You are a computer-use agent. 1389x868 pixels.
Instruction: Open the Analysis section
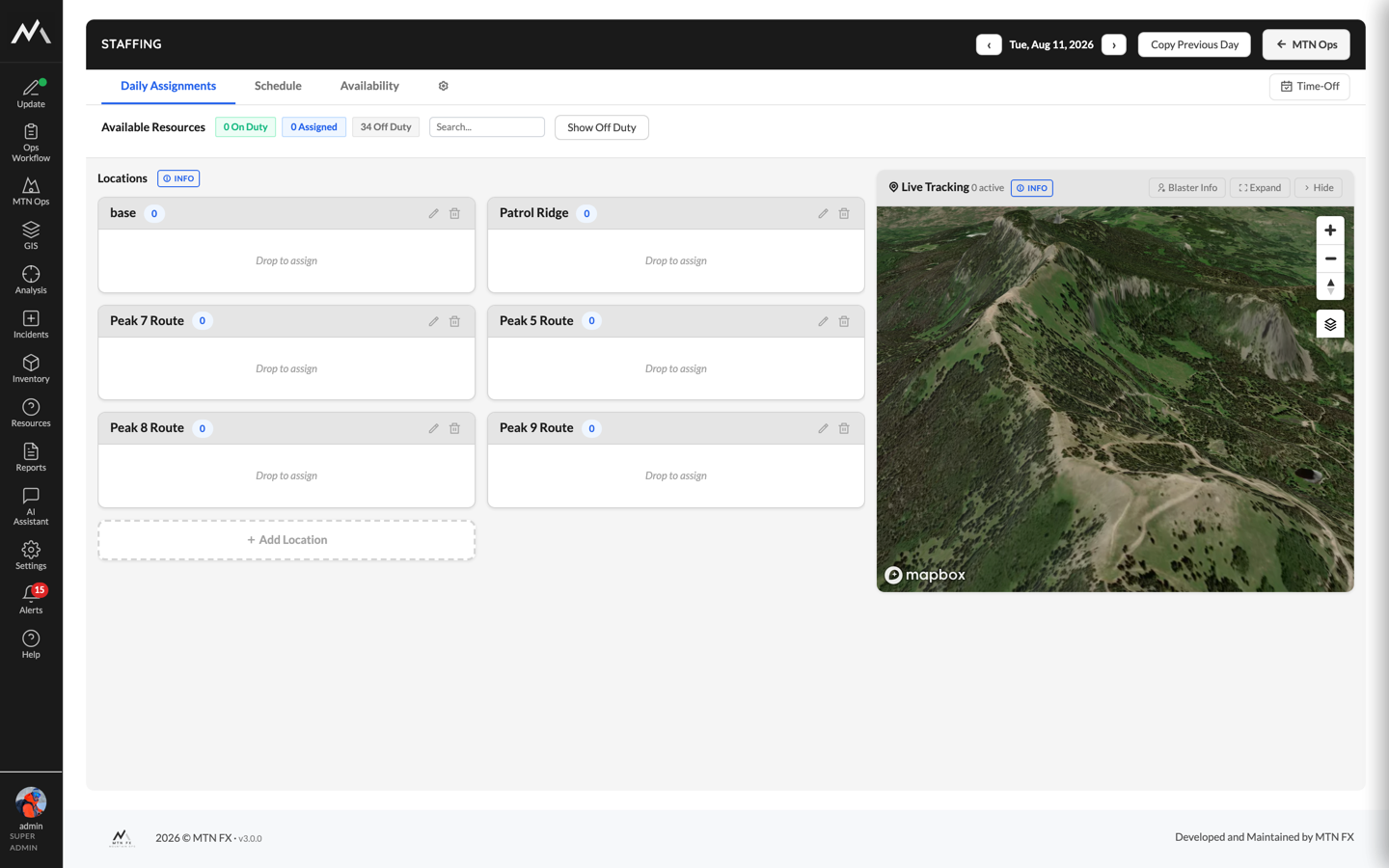coord(31,280)
